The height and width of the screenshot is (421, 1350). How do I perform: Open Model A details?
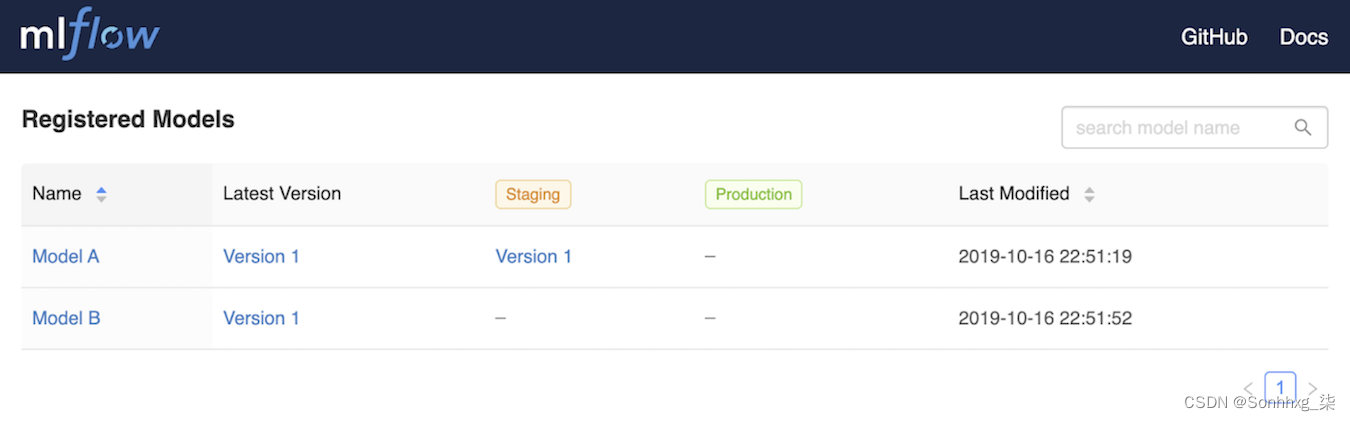tap(66, 257)
